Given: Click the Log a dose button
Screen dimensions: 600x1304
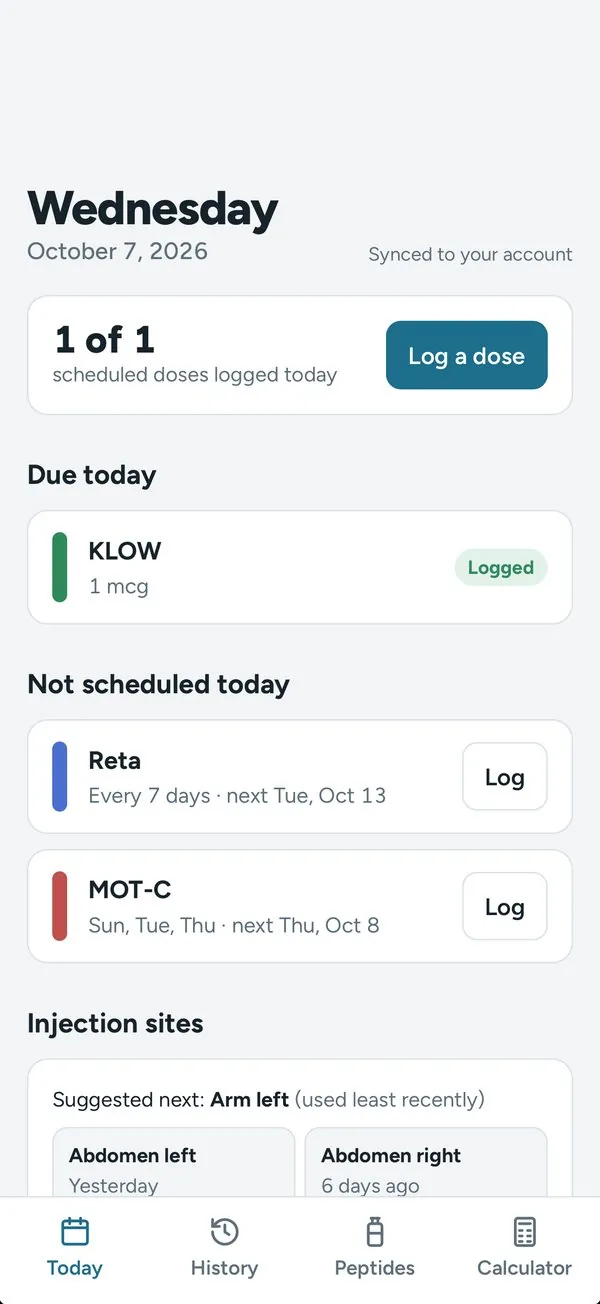Looking at the screenshot, I should (x=467, y=355).
